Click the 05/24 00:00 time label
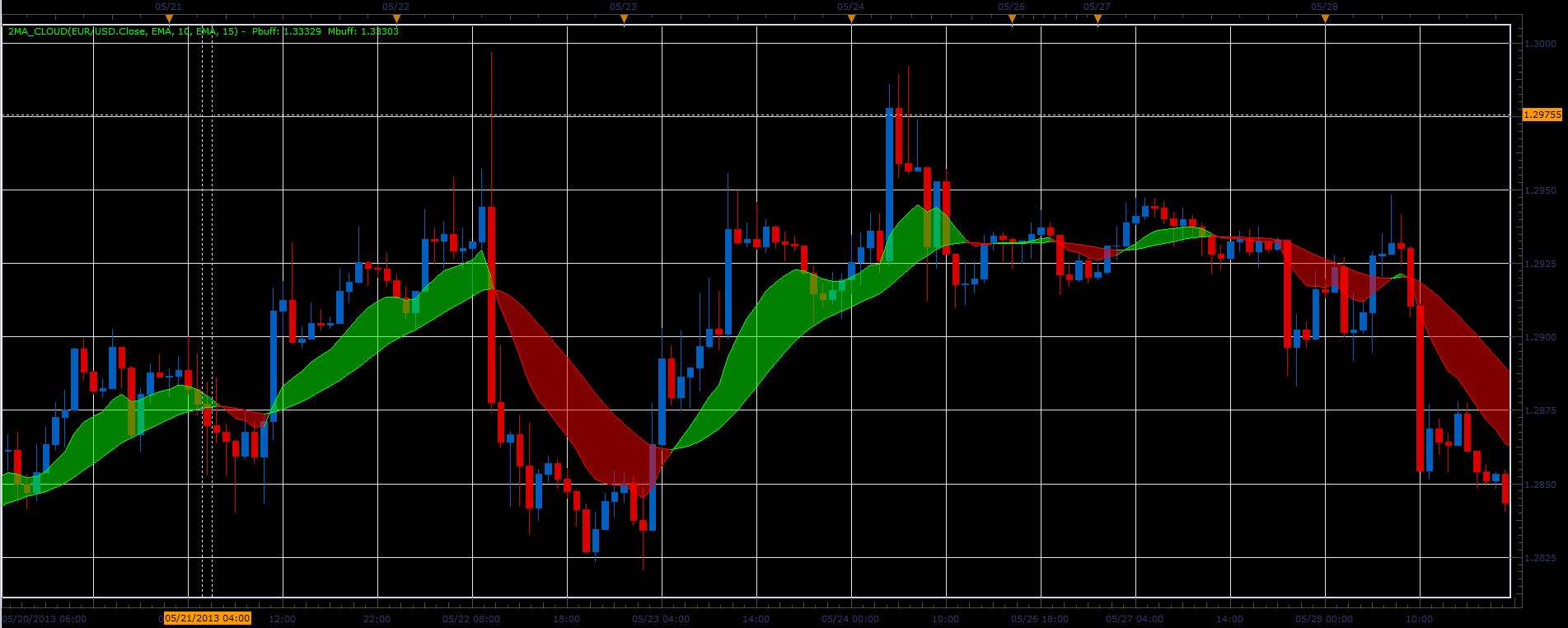The height and width of the screenshot is (628, 1568). point(850,619)
